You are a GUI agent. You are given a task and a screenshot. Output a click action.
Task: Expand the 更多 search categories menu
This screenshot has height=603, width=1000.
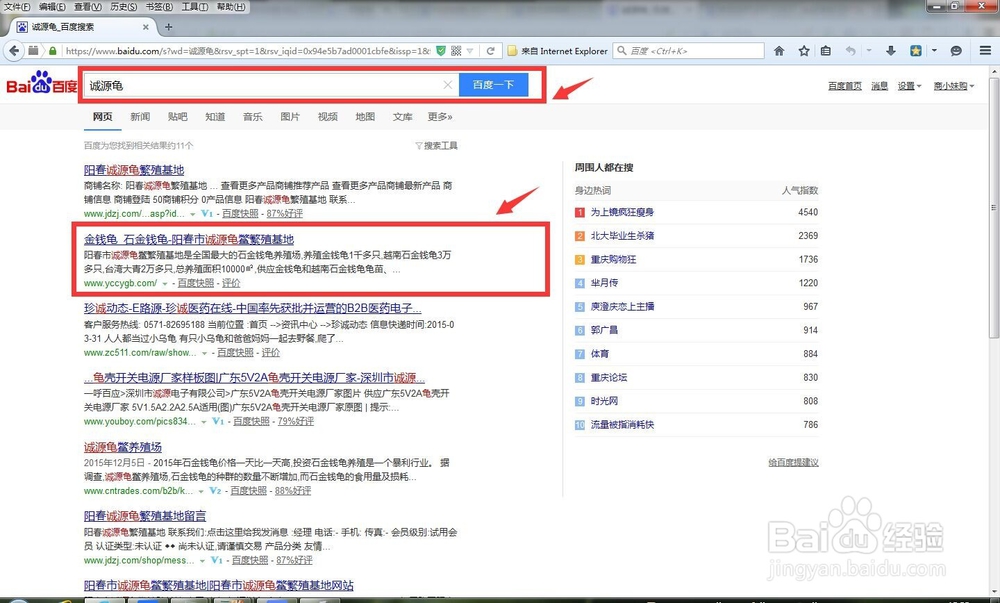tap(440, 116)
